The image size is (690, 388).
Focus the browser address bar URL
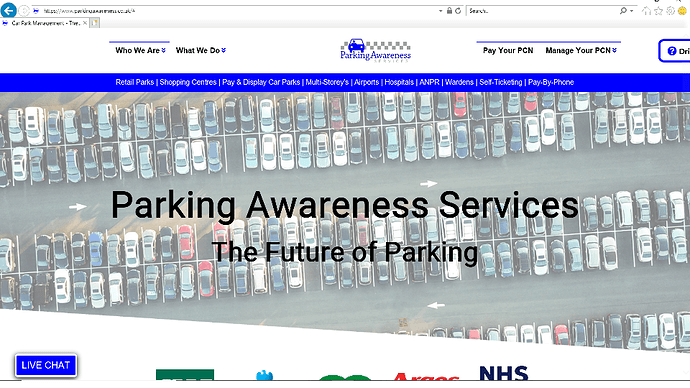(x=89, y=11)
